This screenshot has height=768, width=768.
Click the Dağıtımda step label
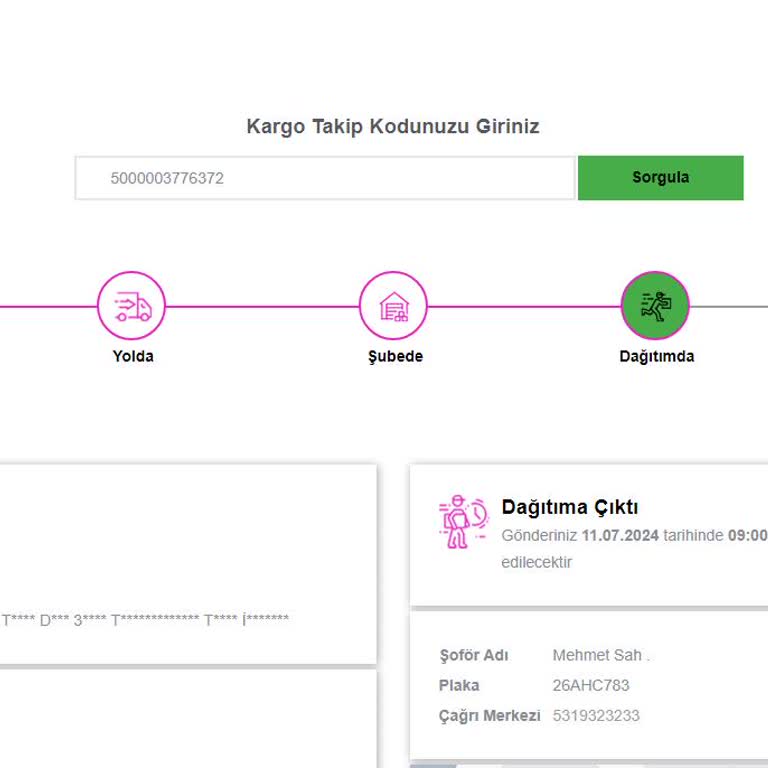656,356
